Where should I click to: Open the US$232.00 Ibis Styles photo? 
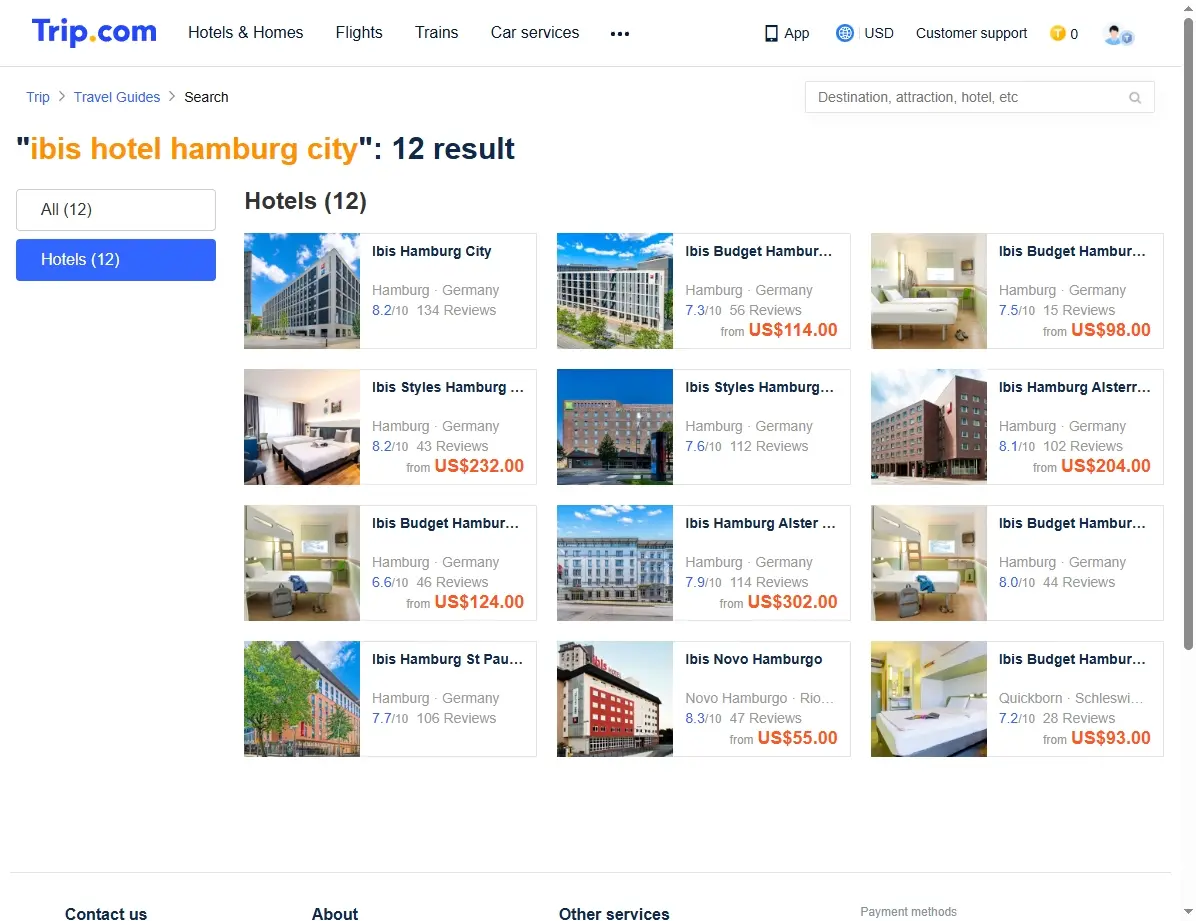click(x=302, y=427)
